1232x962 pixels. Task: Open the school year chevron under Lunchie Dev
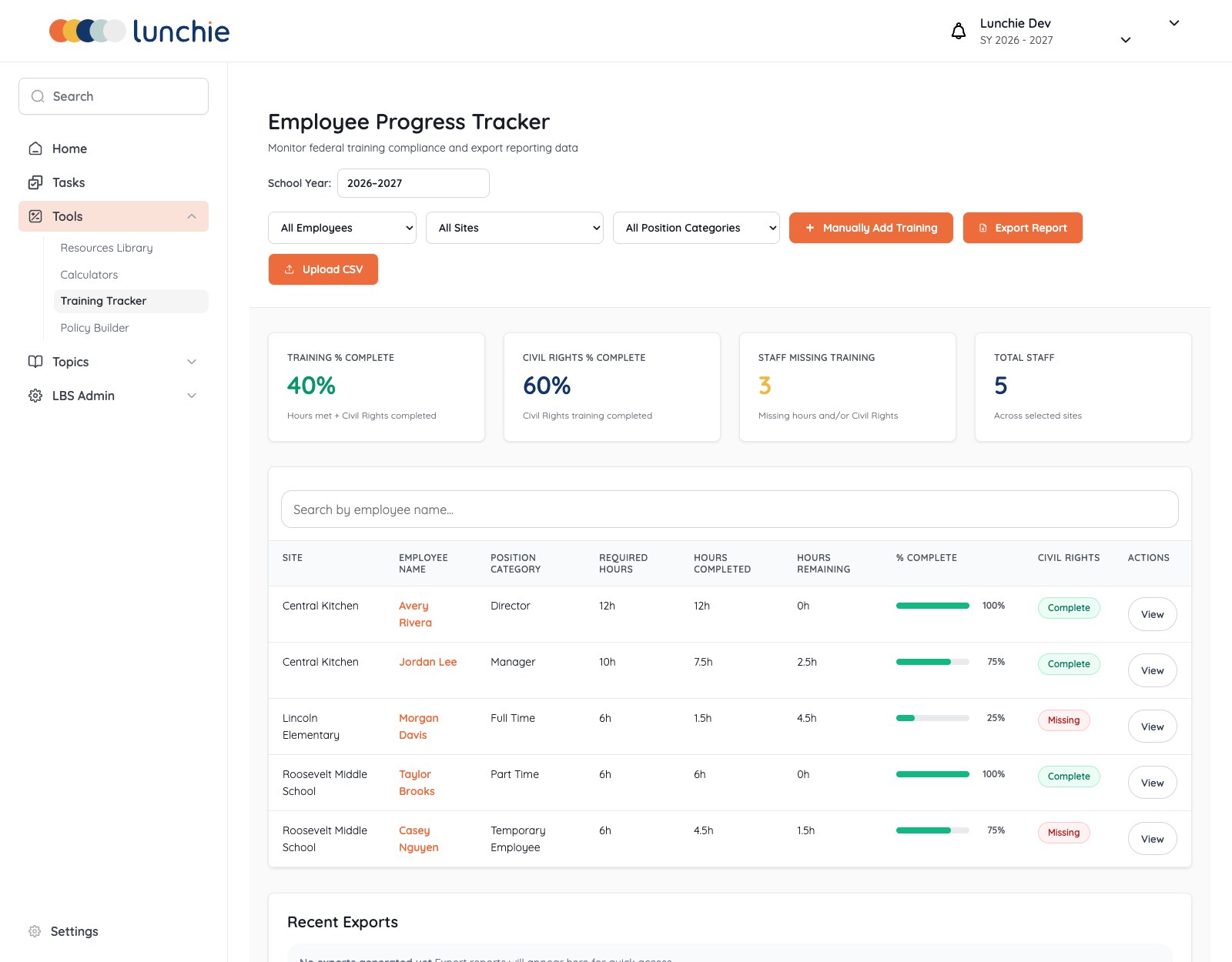click(1126, 40)
